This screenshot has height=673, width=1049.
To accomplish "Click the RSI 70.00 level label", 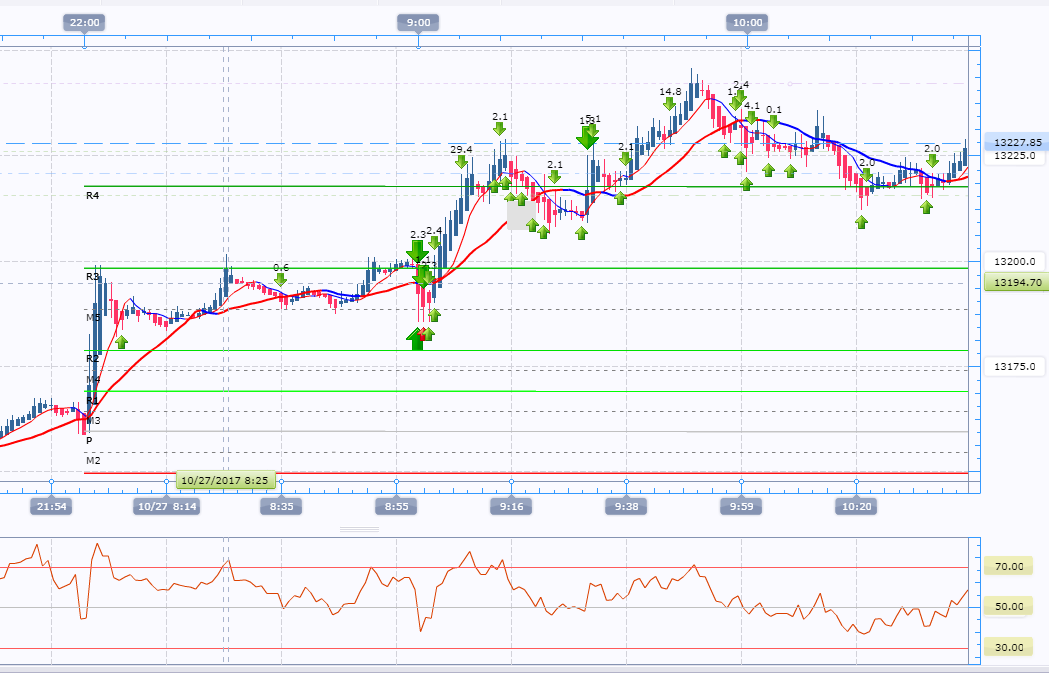I will pyautogui.click(x=1009, y=567).
